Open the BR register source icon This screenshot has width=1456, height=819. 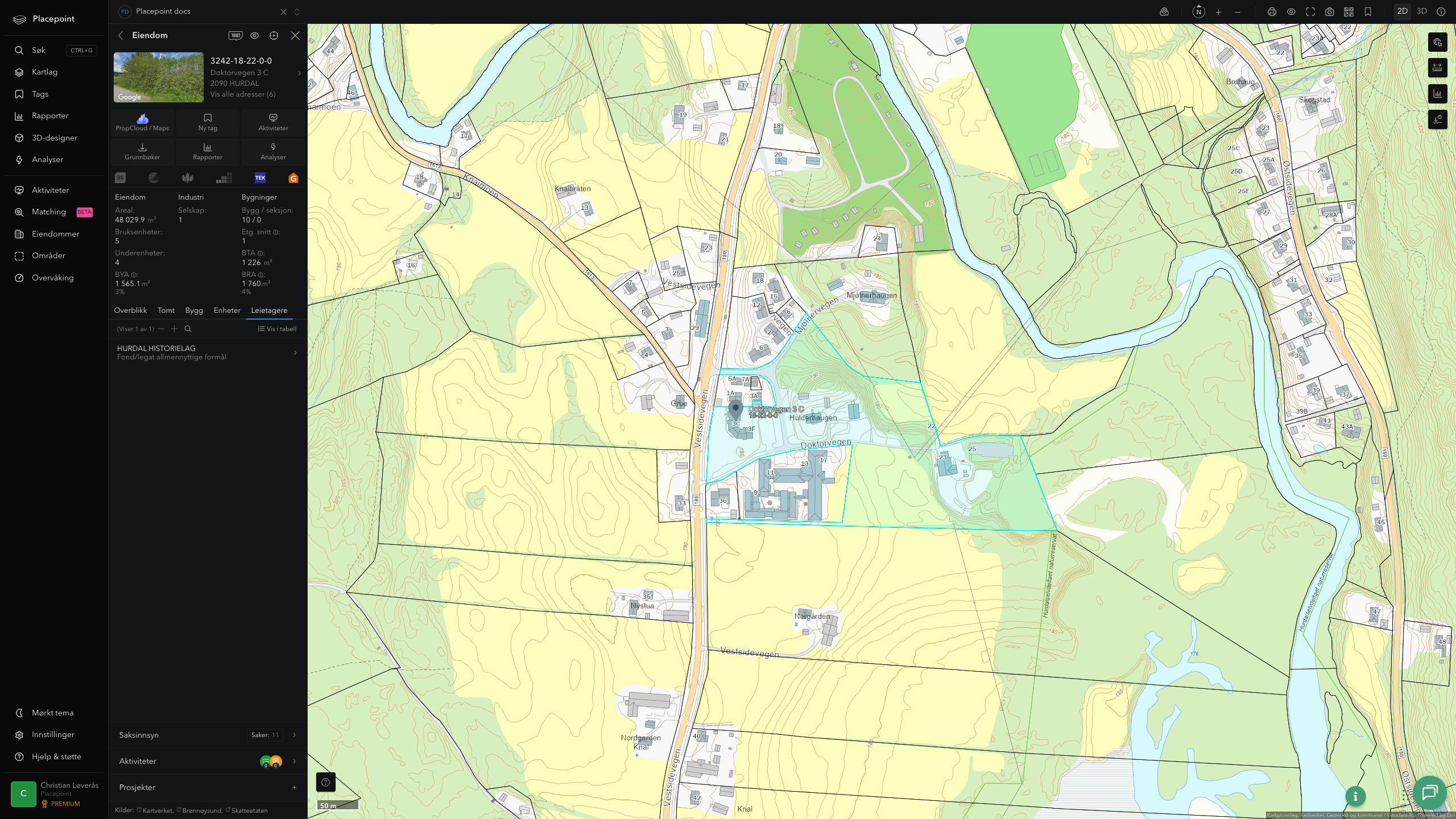point(120,178)
